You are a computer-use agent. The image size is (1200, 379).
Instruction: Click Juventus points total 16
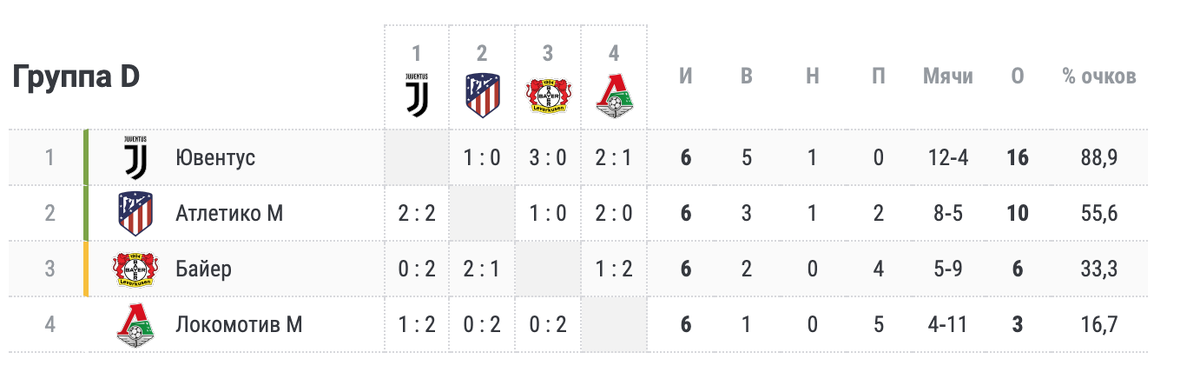click(1018, 158)
